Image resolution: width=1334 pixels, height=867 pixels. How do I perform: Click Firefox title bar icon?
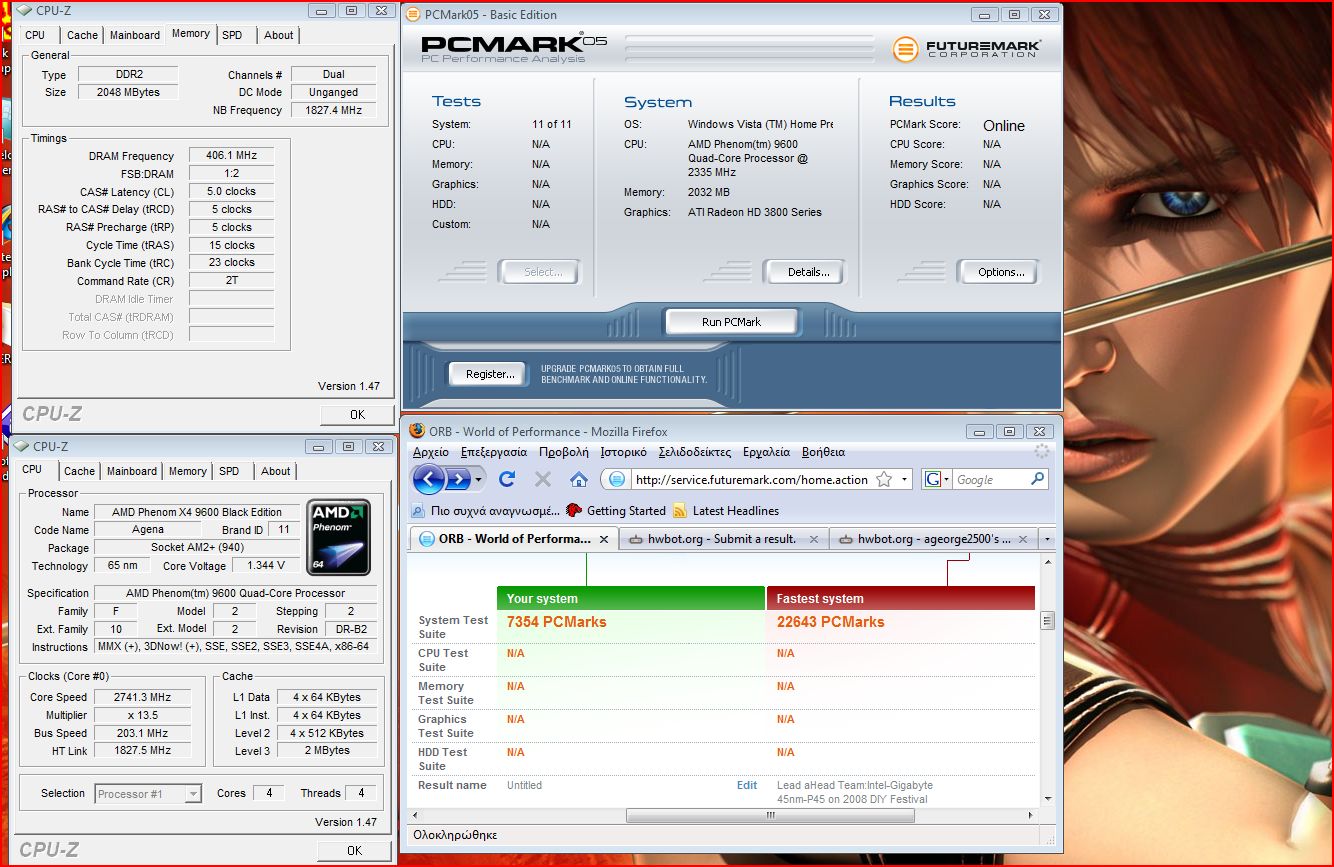(417, 431)
